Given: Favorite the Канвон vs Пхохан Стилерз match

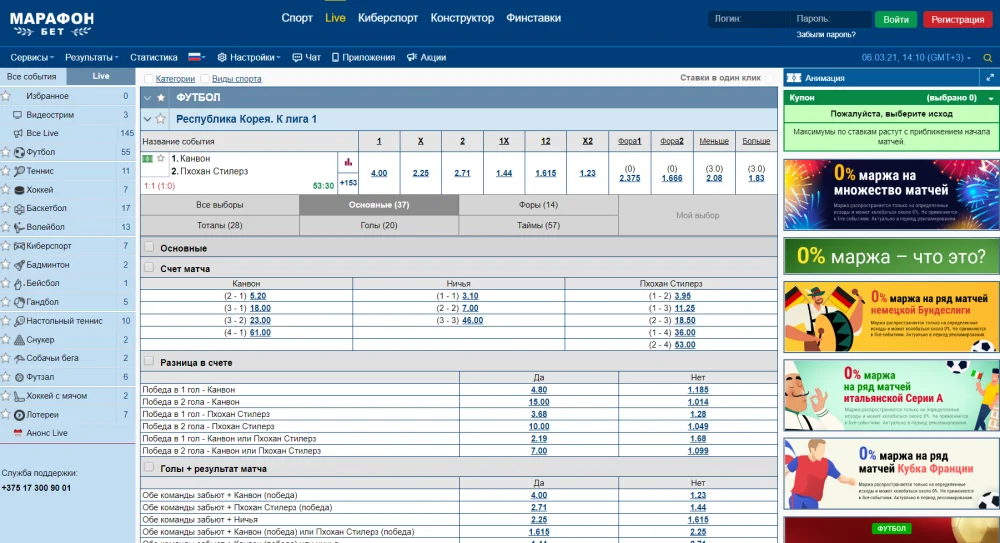Looking at the screenshot, I should click(161, 158).
